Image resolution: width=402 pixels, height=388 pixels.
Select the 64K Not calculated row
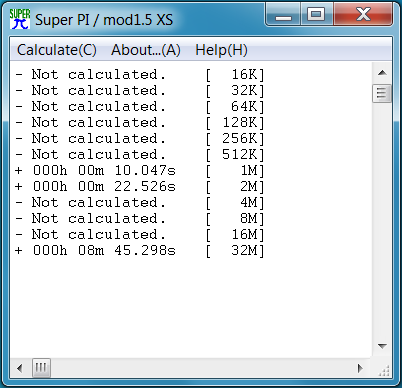tap(140, 106)
